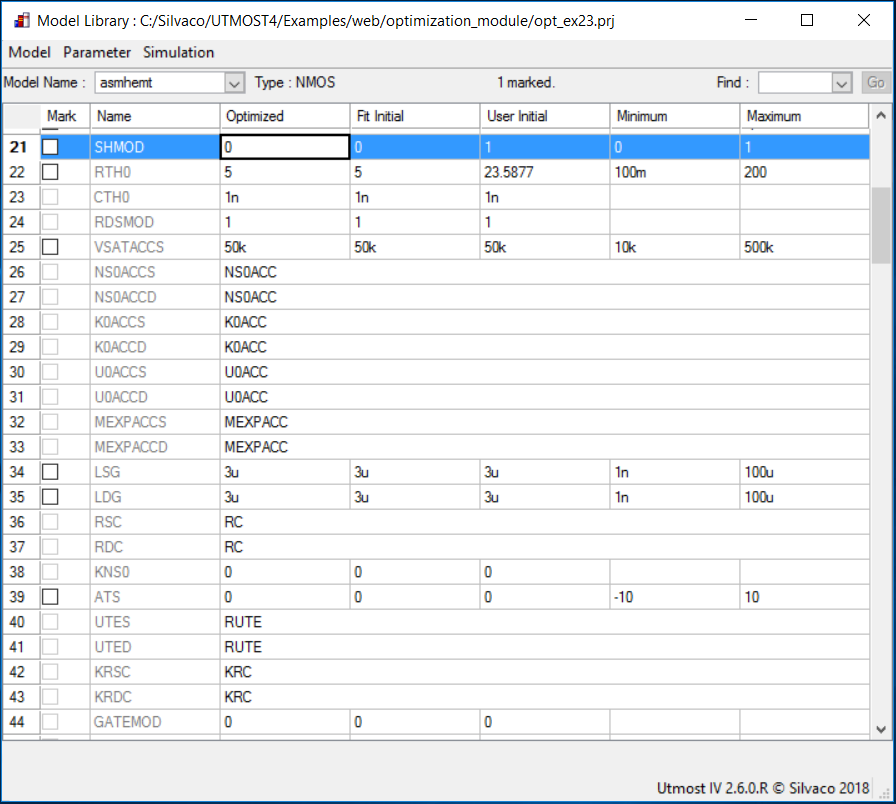Click the disabled CTH0 checkbox
This screenshot has height=804, width=896.
50,197
